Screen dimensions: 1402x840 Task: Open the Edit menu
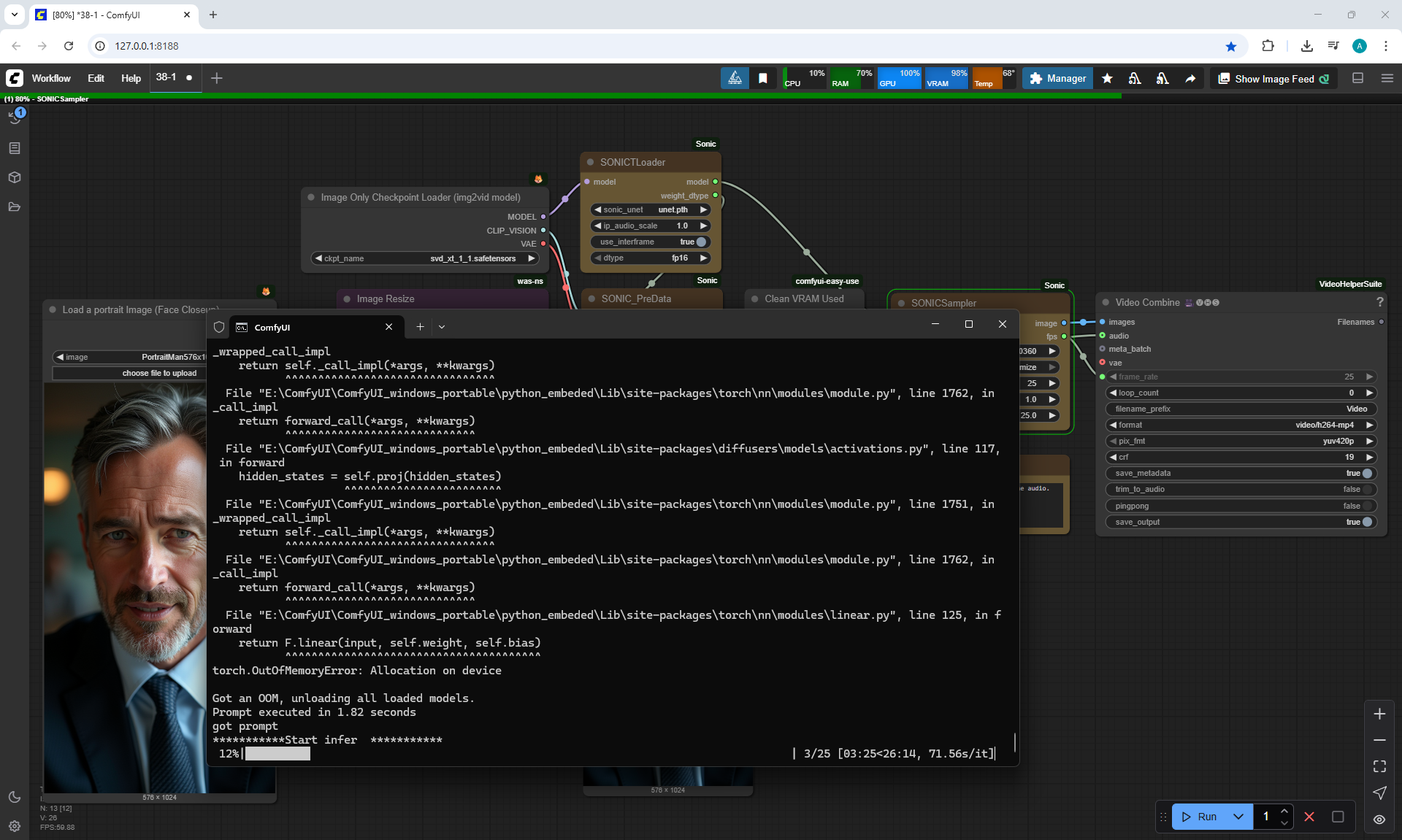click(96, 78)
